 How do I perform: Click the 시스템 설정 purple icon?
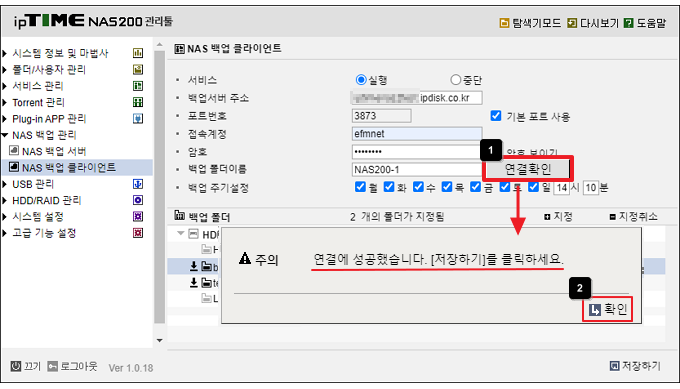[x=138, y=216]
